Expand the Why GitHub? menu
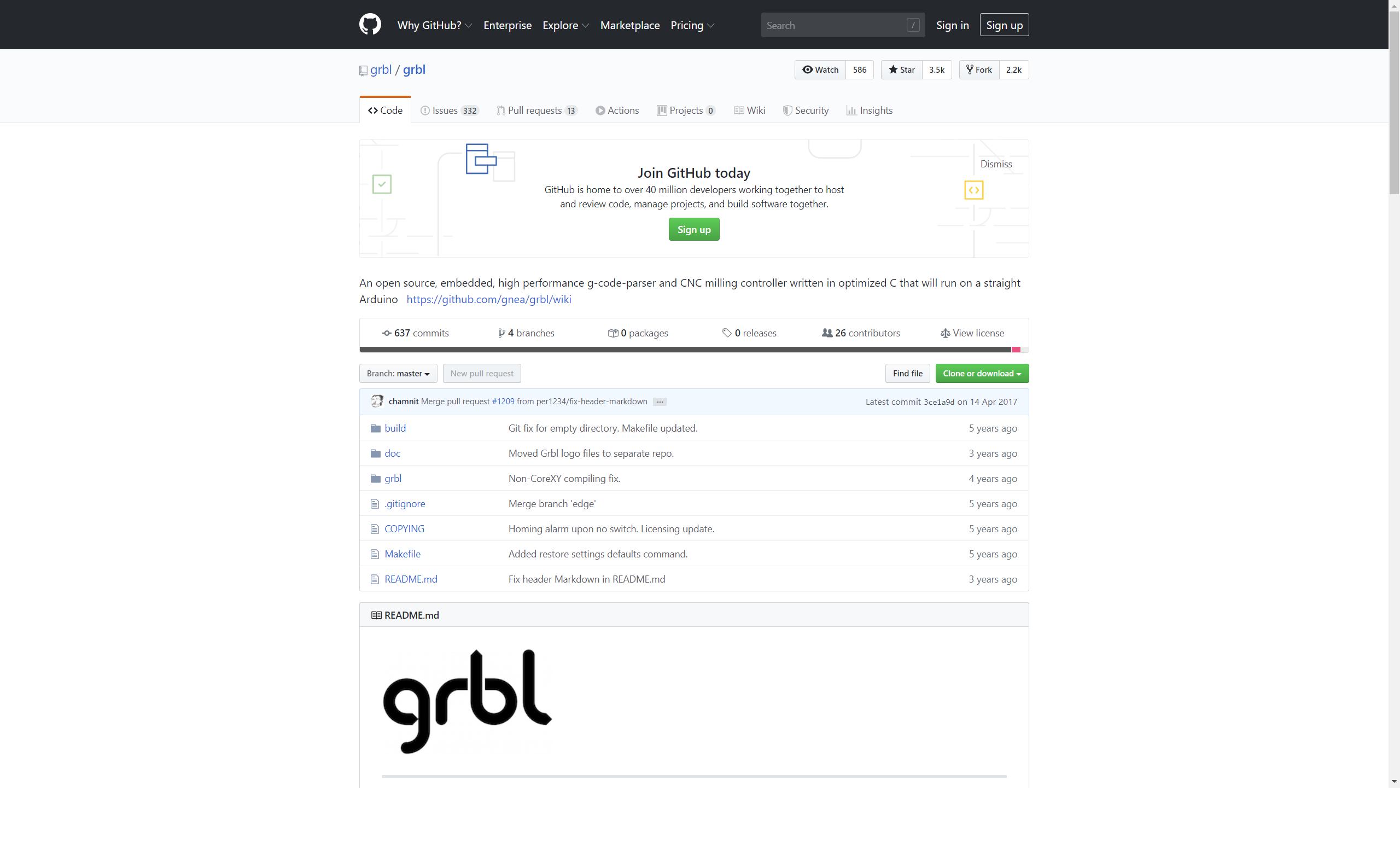This screenshot has width=1400, height=849. click(x=434, y=25)
